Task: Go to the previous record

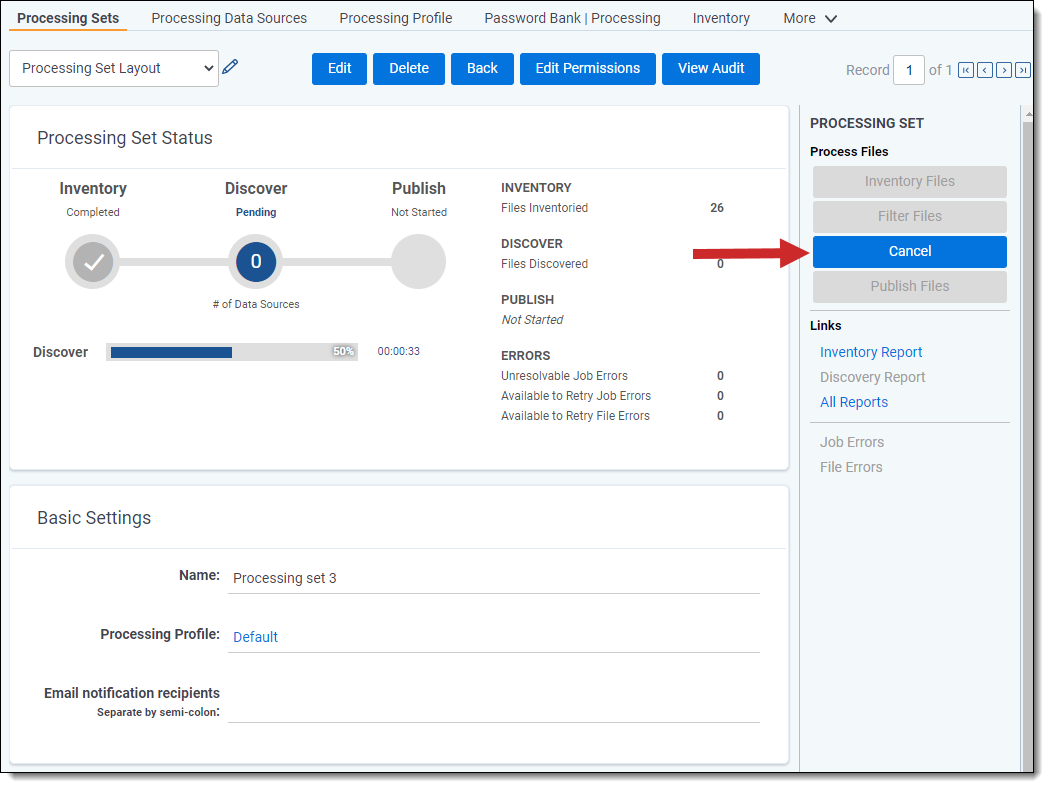Action: [x=985, y=70]
